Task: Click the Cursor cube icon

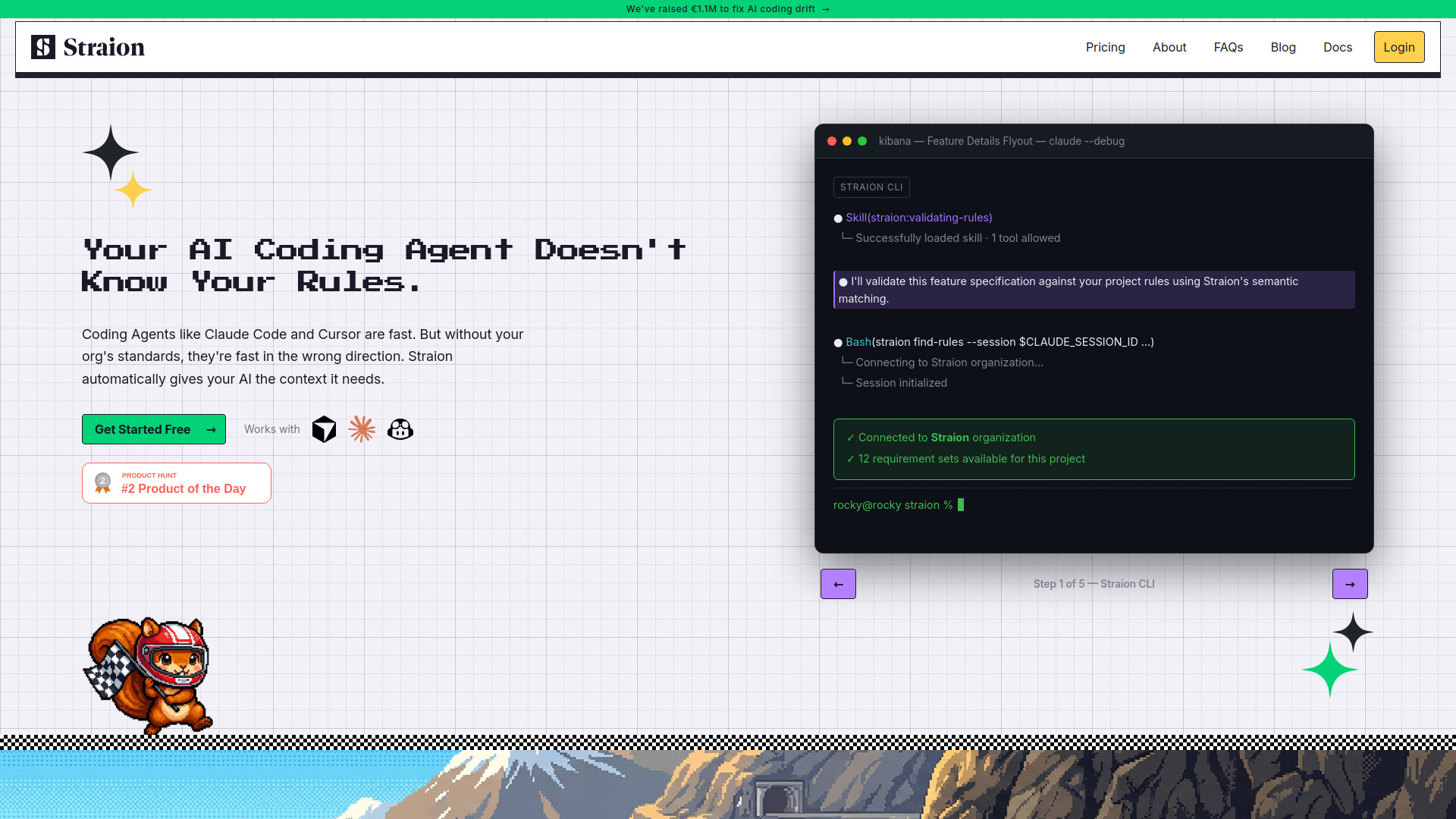Action: point(324,429)
